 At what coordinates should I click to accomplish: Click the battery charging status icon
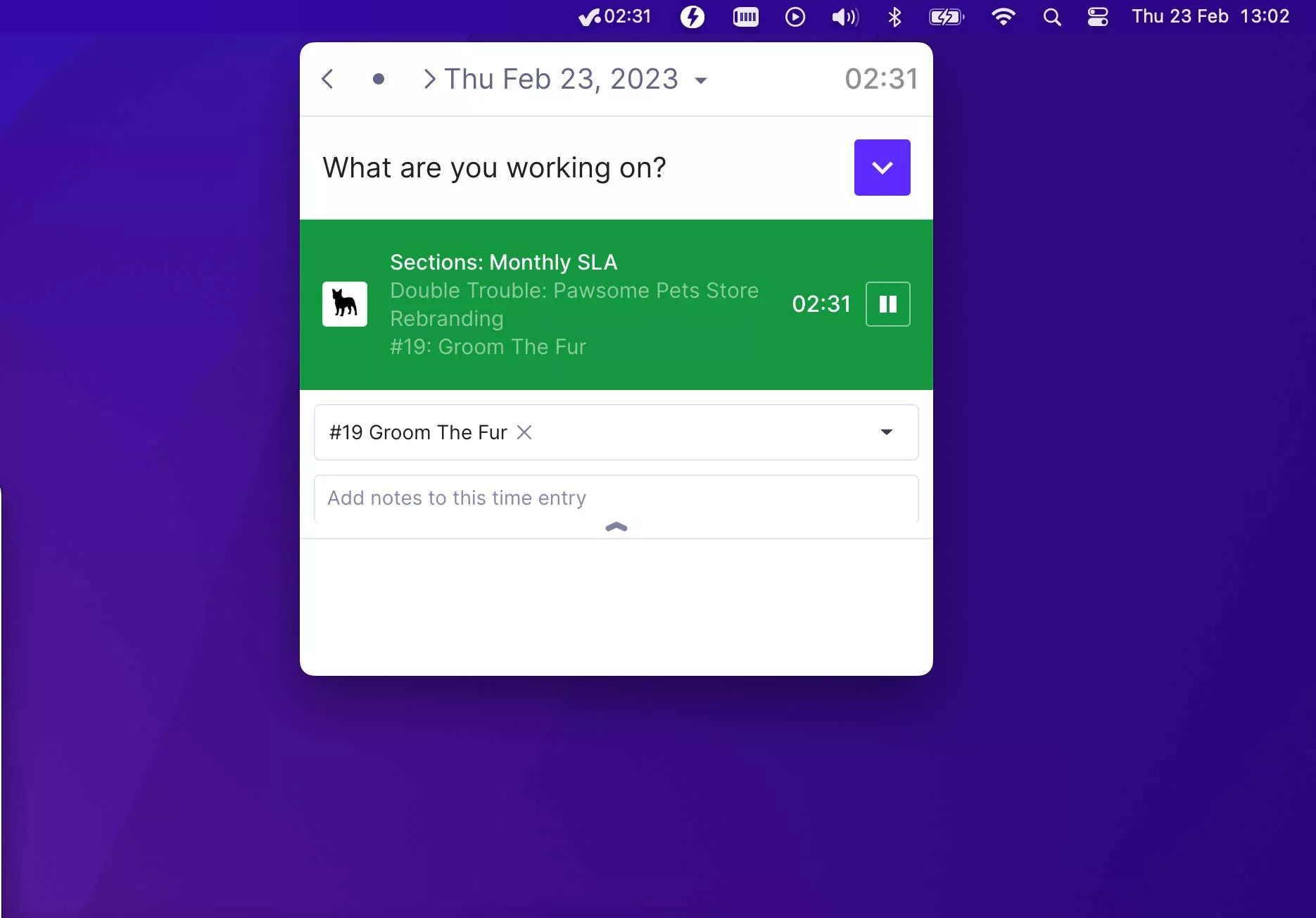click(947, 16)
